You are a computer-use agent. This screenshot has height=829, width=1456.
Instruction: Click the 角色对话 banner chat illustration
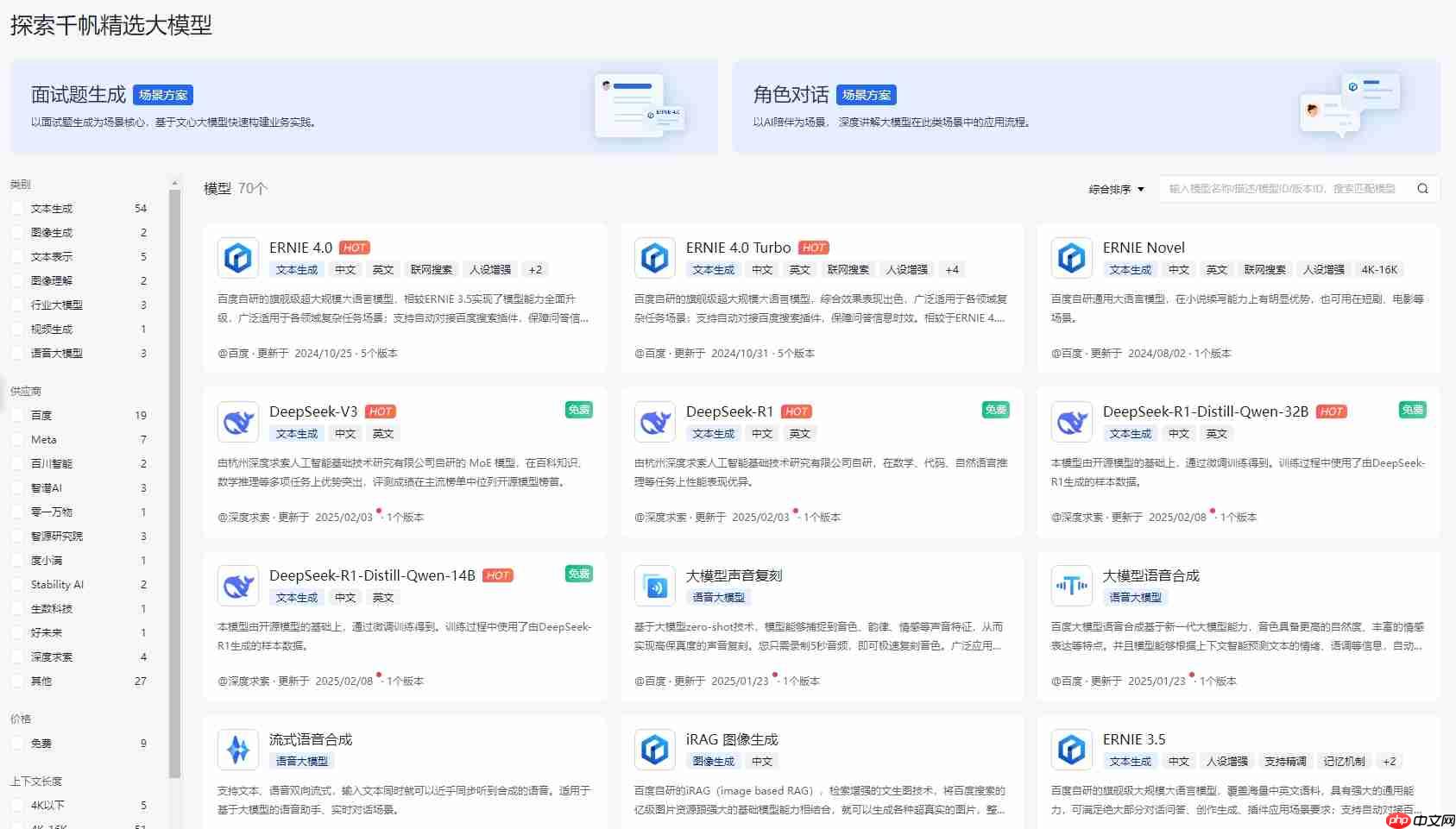(x=1350, y=106)
